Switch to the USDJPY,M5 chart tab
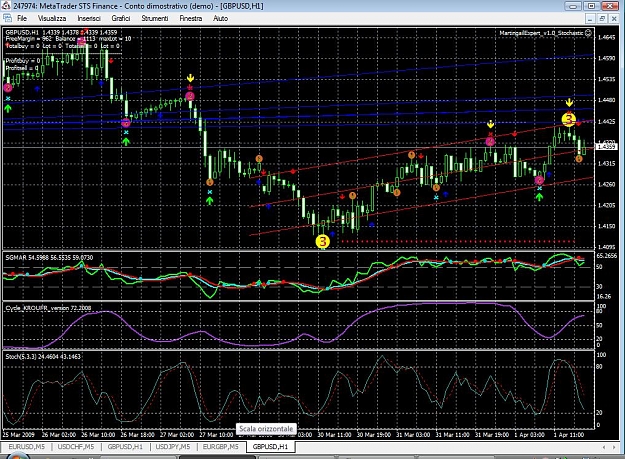625x459 pixels. point(173,447)
